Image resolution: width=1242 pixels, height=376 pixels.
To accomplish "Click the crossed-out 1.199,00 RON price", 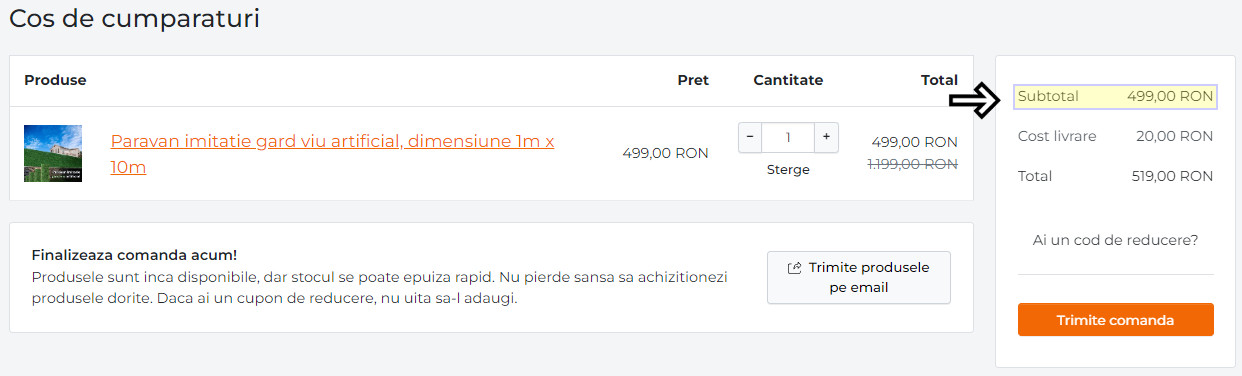I will point(912,164).
